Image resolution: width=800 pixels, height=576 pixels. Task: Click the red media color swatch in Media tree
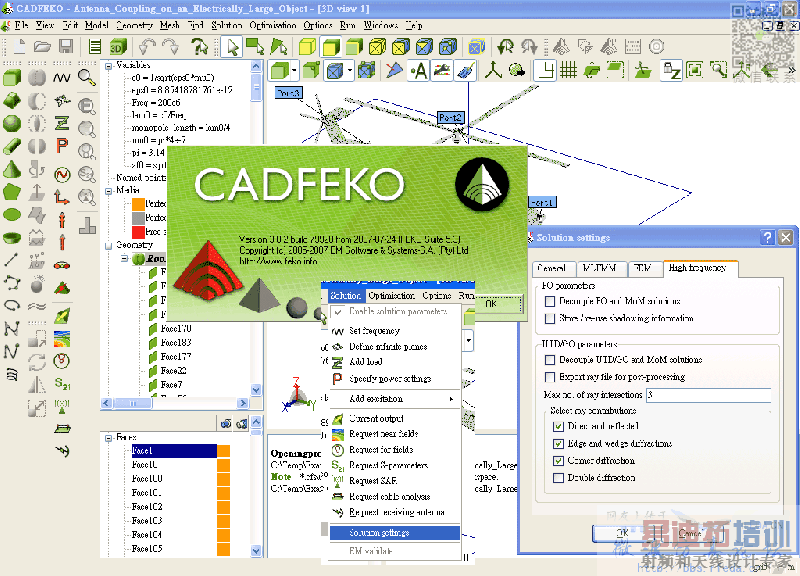pos(138,232)
